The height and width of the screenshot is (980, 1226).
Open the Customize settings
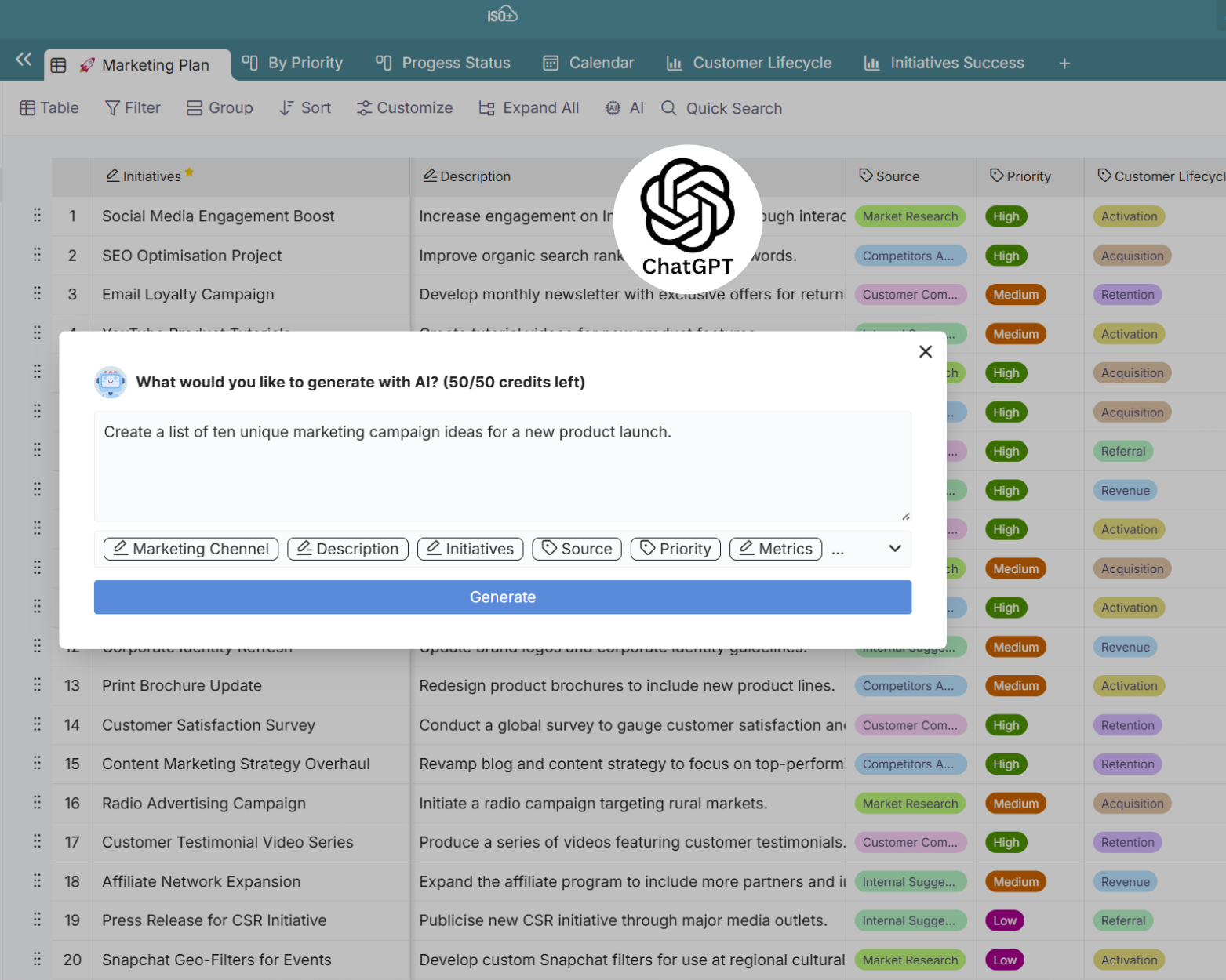pos(405,108)
